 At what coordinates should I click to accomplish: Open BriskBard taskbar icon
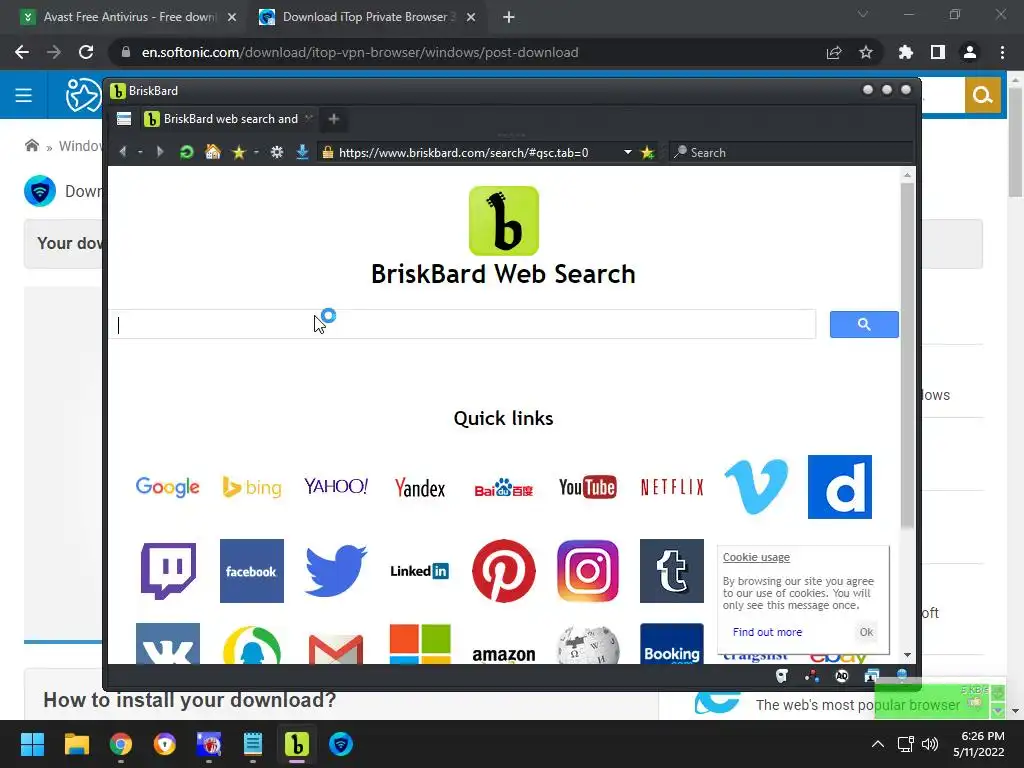[296, 744]
